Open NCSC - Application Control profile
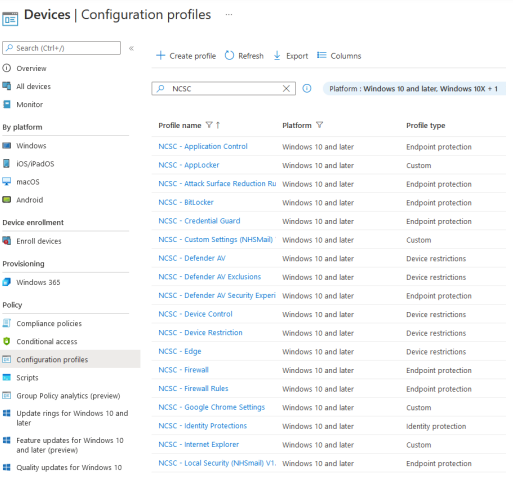Screen dimensions: 513x483 pos(203,146)
